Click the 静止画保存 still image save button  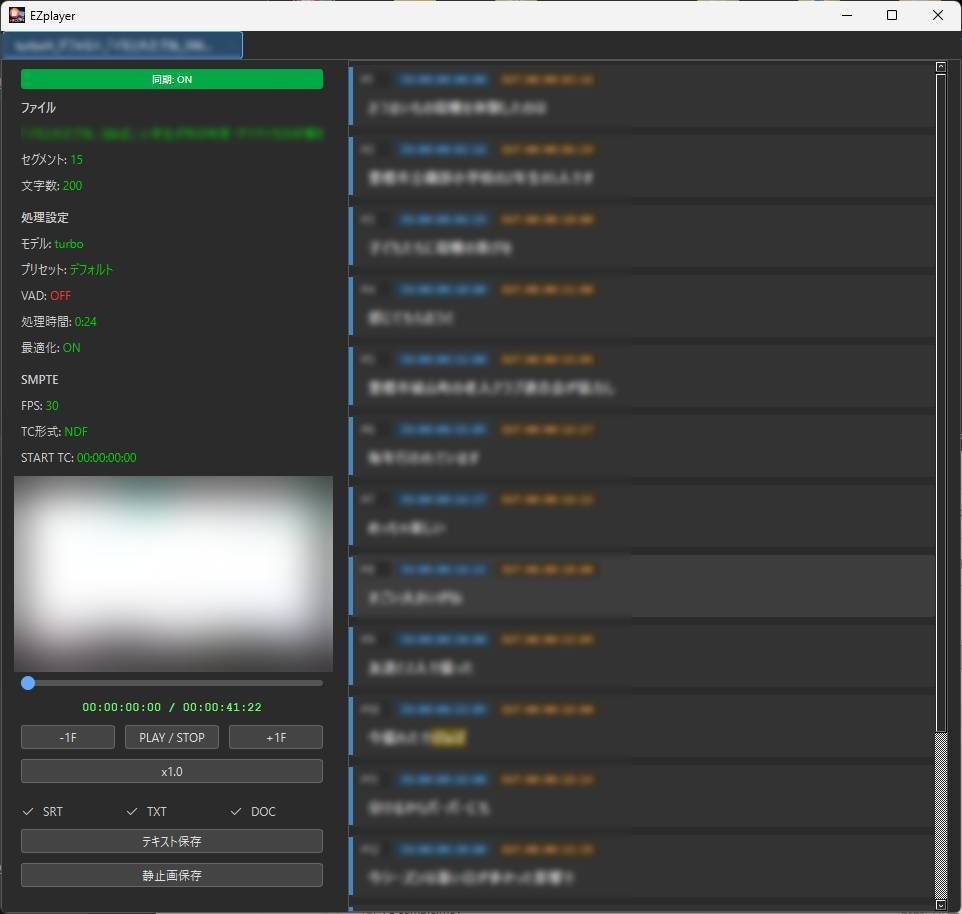click(x=171, y=876)
